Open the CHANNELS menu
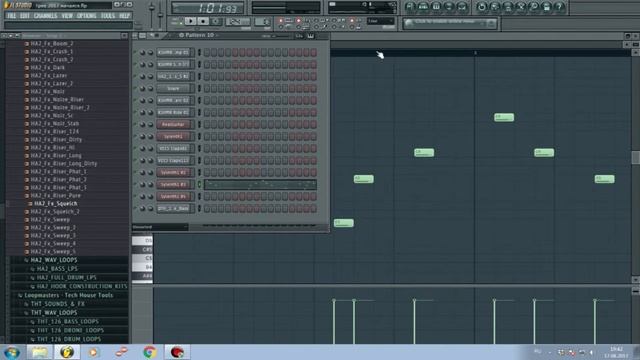This screenshot has height=360, width=640. pyautogui.click(x=45, y=16)
